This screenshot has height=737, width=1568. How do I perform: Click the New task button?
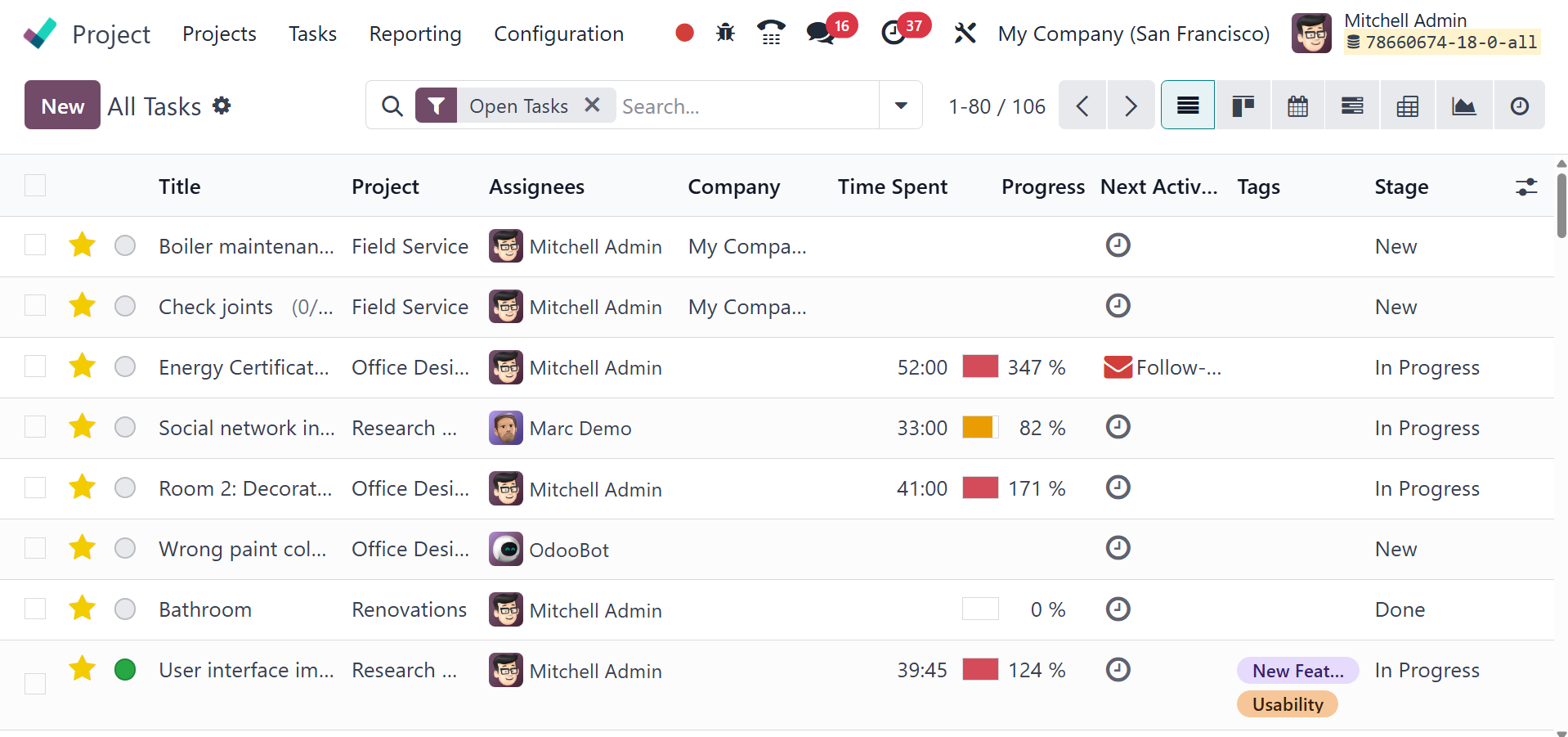(x=62, y=106)
